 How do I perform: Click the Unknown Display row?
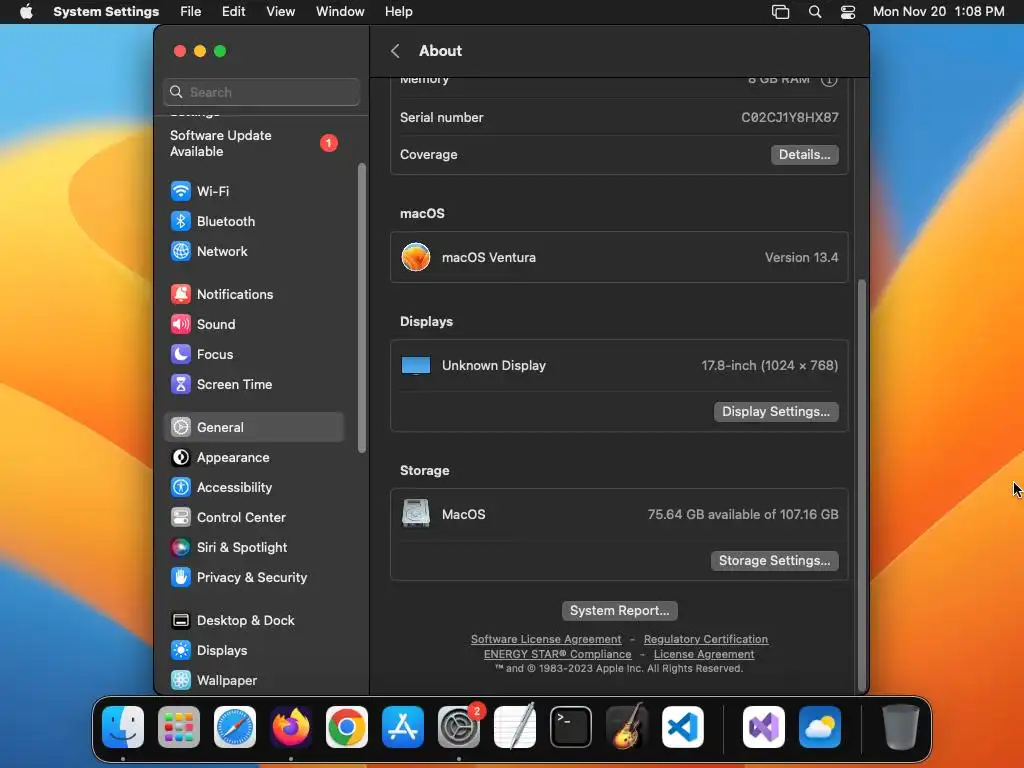[x=619, y=366]
